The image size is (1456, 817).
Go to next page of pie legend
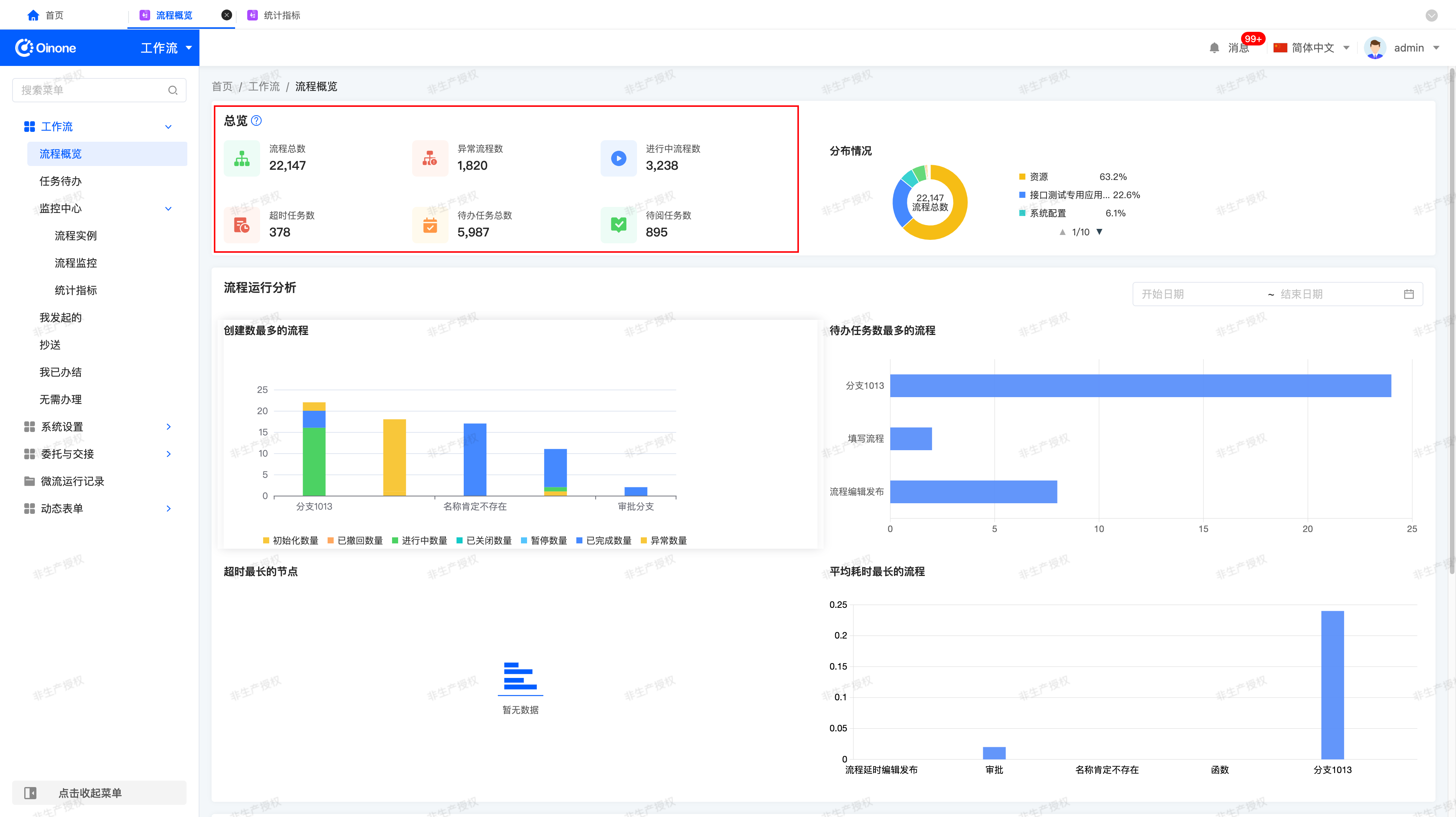point(1099,232)
